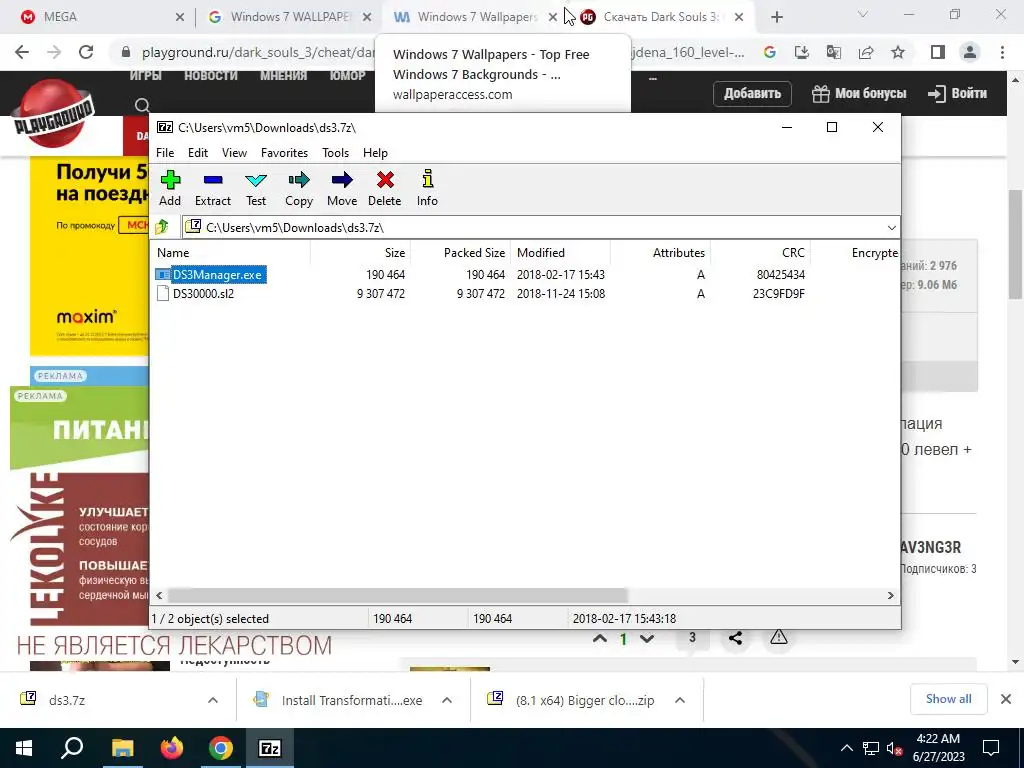Upvote the post with the up chevron

(600, 639)
